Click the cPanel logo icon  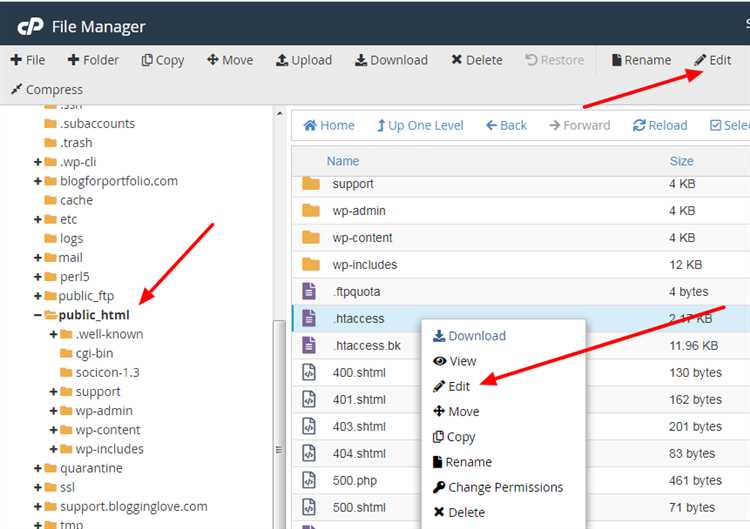(x=30, y=26)
